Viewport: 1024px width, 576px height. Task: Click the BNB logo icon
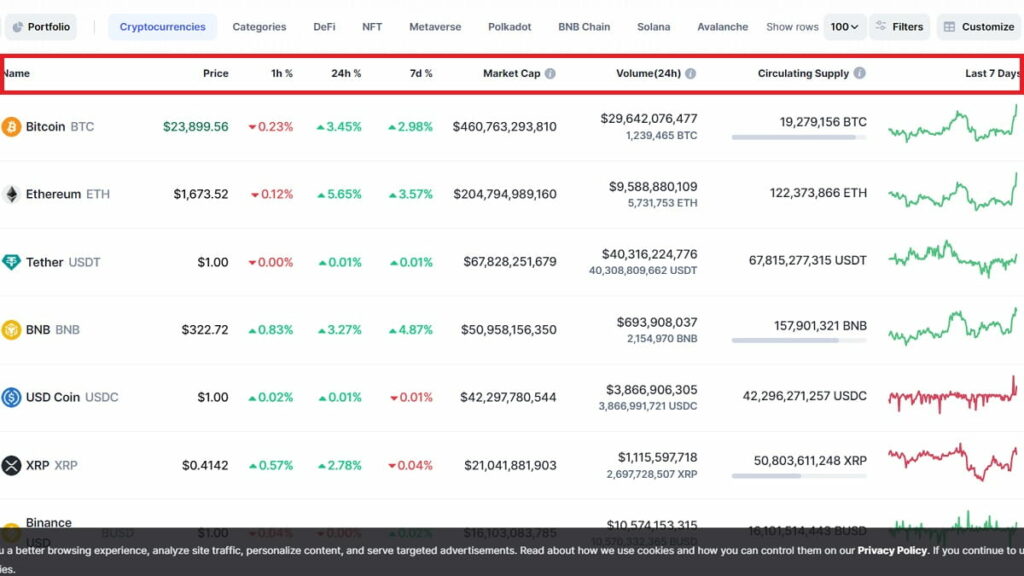[x=11, y=329]
